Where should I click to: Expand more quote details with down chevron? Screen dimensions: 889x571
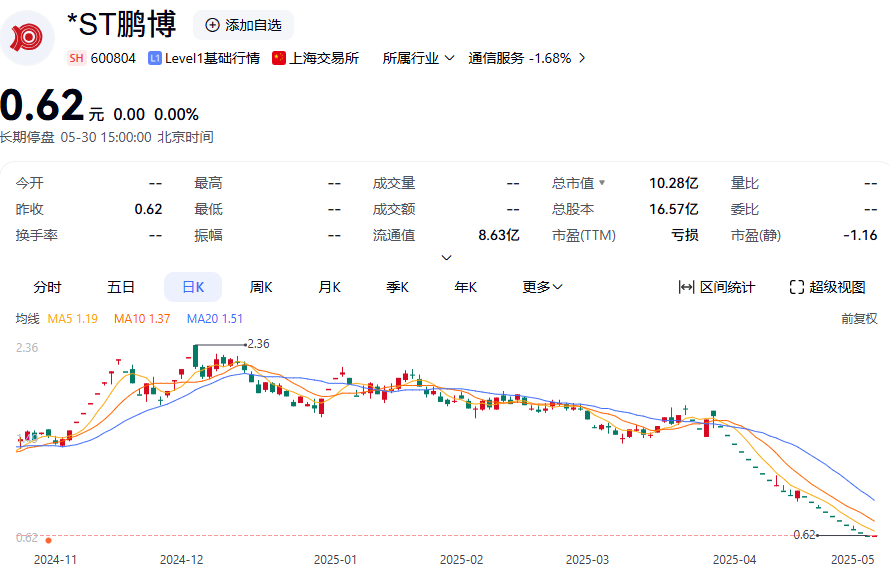[446, 257]
